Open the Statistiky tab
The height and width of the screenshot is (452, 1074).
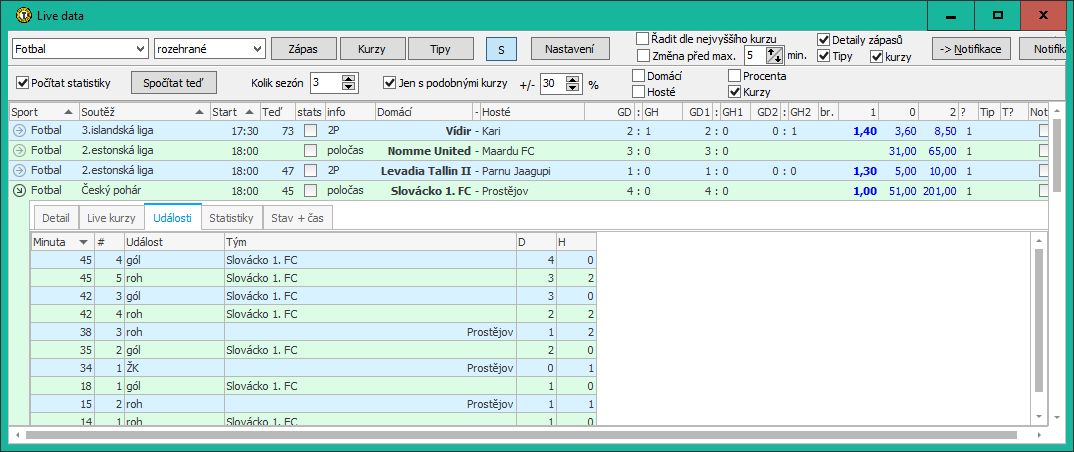point(232,218)
